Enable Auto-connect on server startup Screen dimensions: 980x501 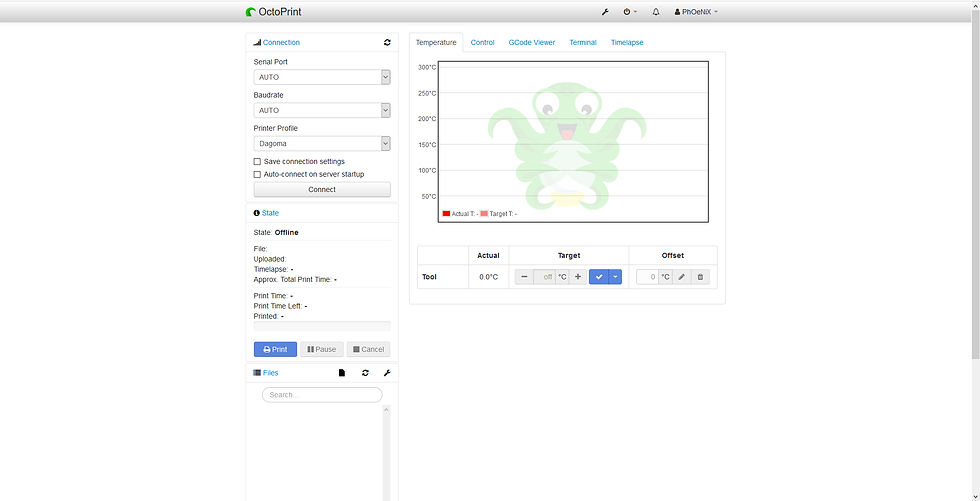257,174
